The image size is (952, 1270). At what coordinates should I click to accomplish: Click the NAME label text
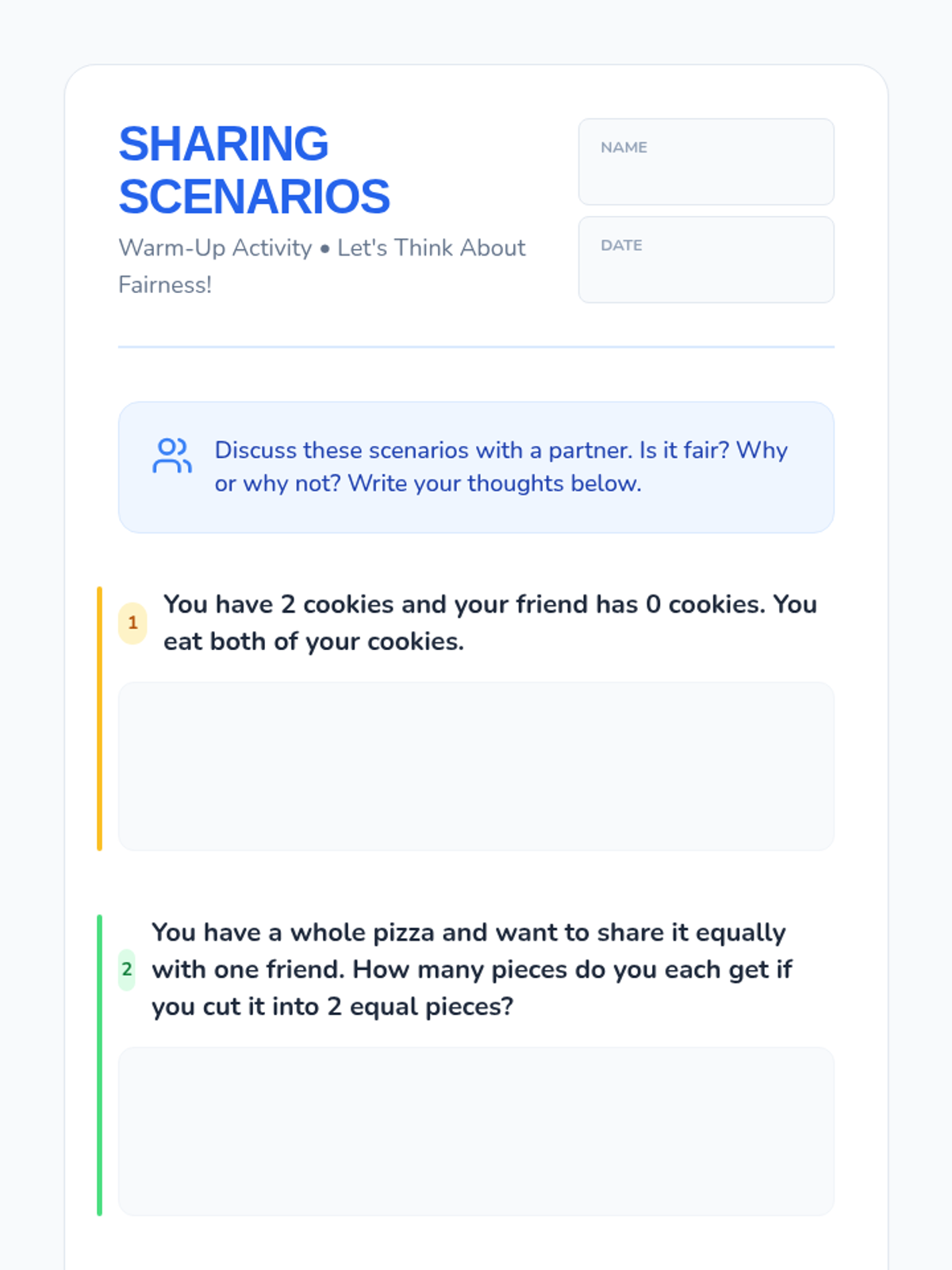click(624, 148)
